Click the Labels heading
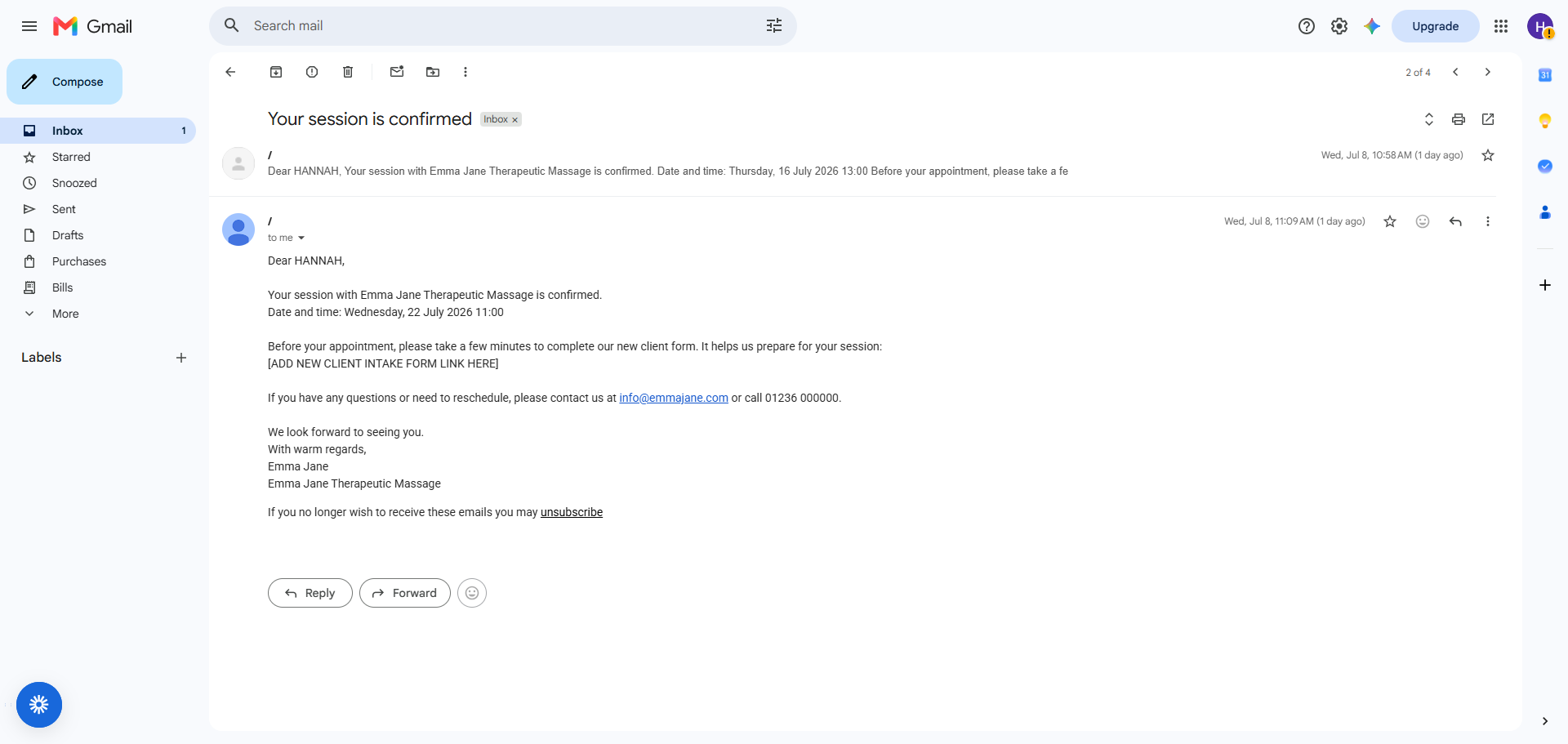The height and width of the screenshot is (744, 1568). (42, 358)
